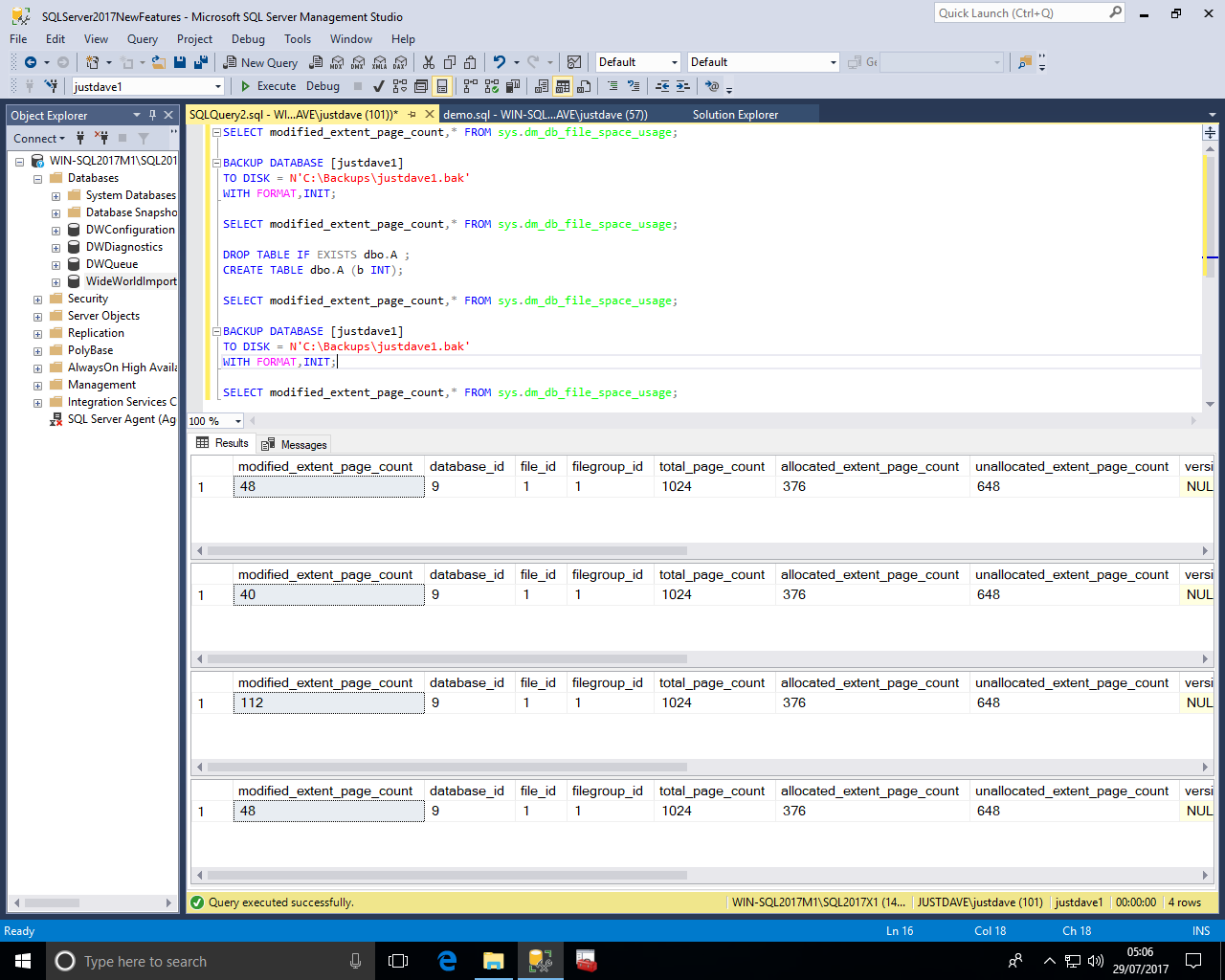Click the Save All disks icon
The width and height of the screenshot is (1225, 980).
(201, 62)
